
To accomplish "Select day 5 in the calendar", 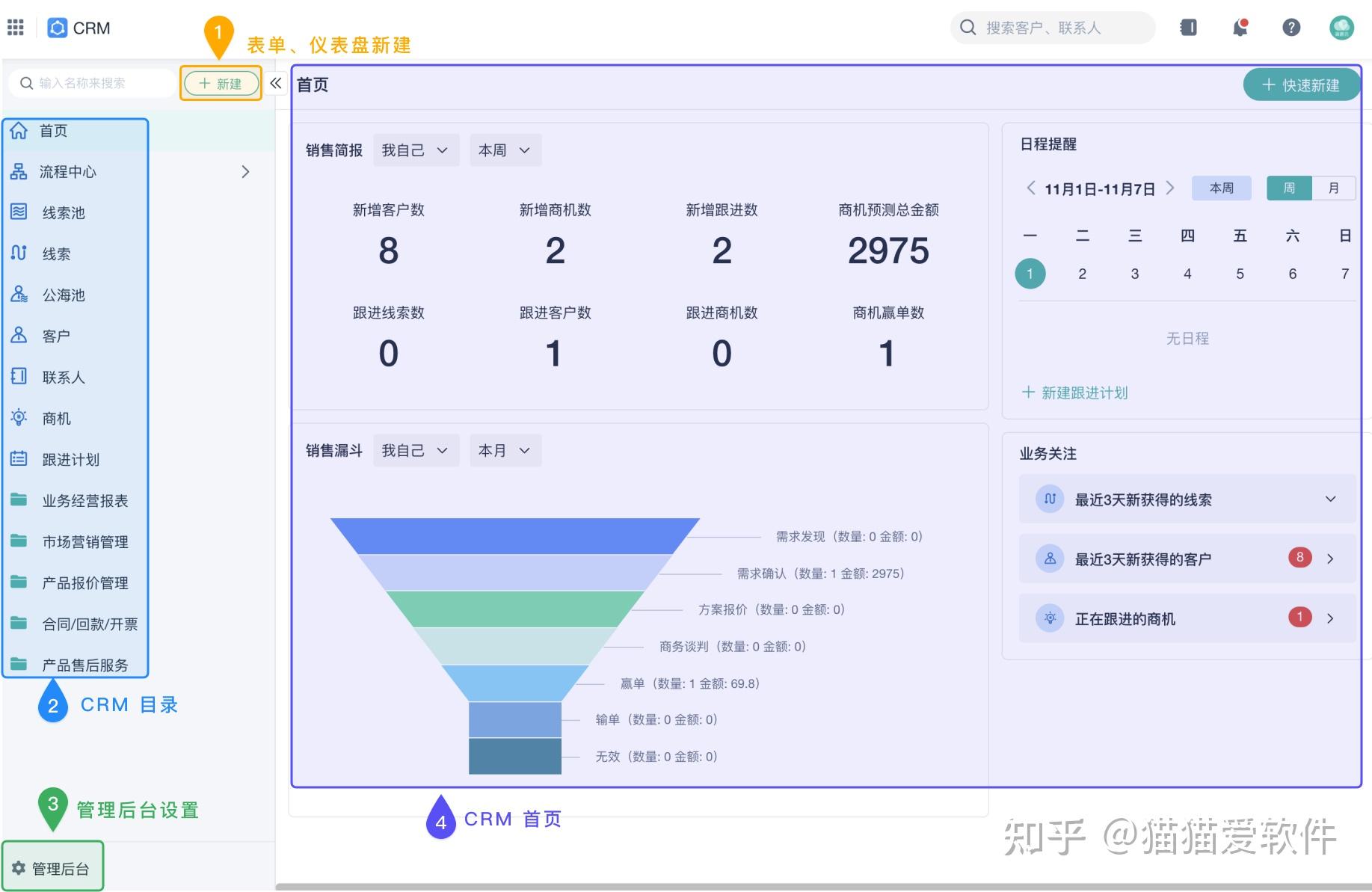I will [x=1240, y=274].
